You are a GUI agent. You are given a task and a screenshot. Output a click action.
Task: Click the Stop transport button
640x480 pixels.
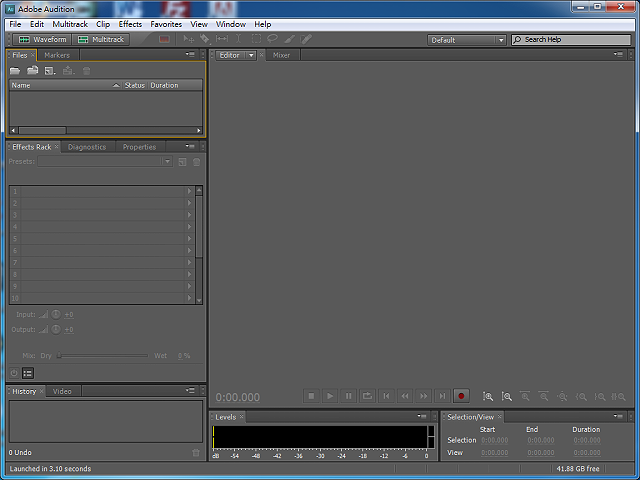(x=311, y=396)
